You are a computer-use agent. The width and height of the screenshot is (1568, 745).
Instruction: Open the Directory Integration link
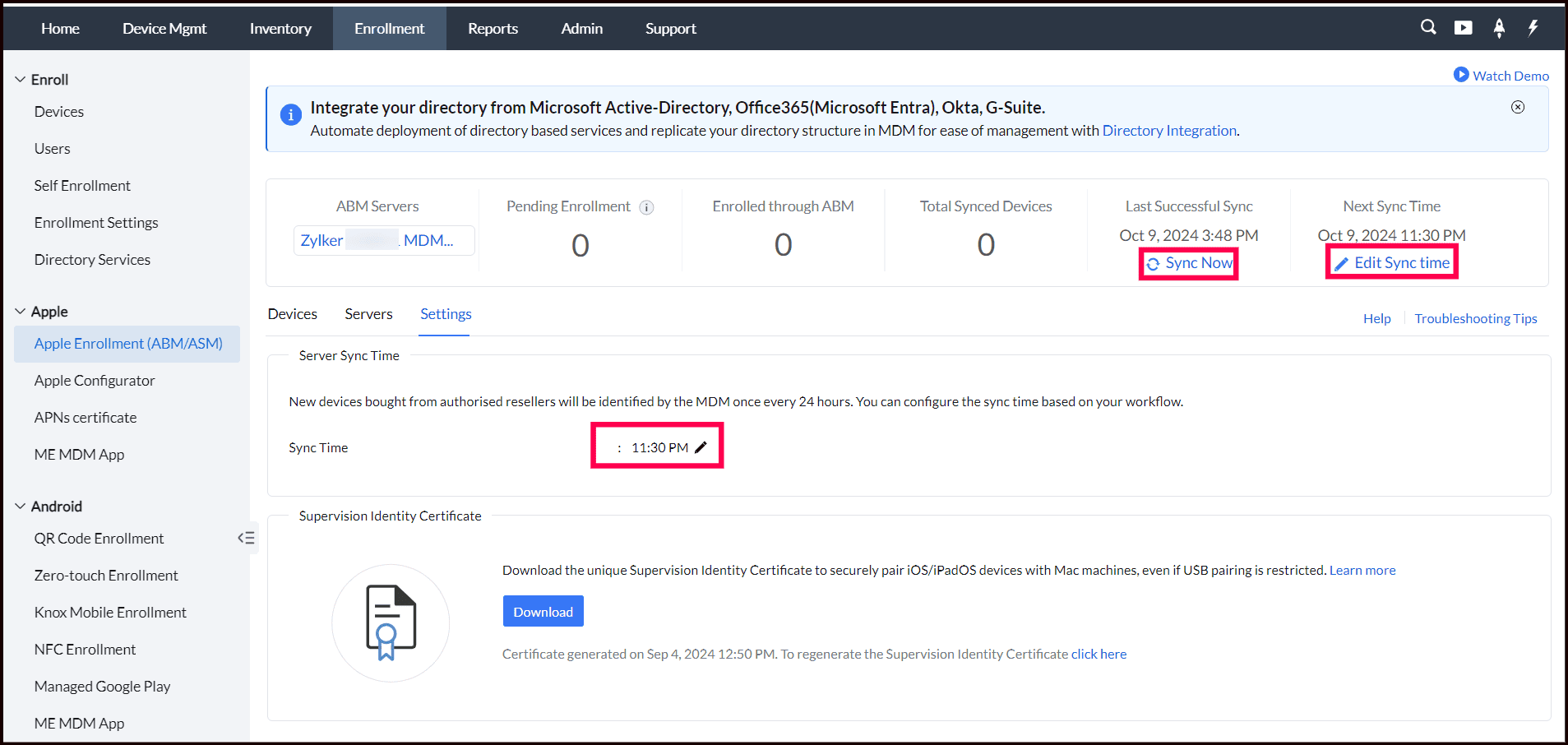coord(1168,131)
